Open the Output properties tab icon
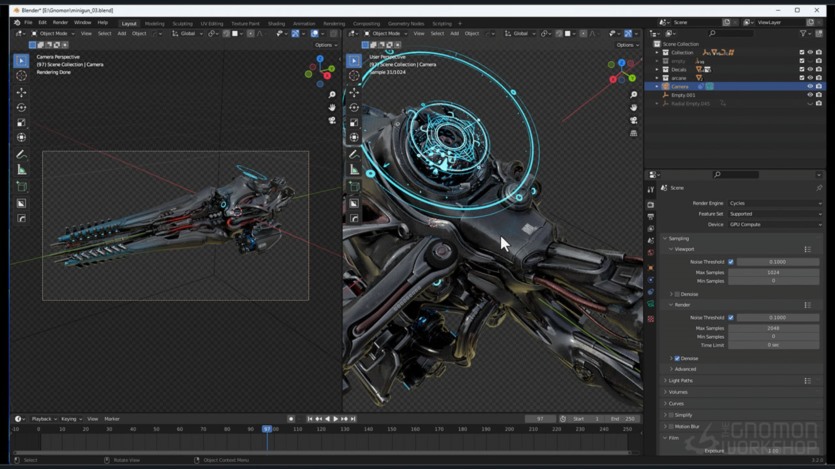 [651, 217]
